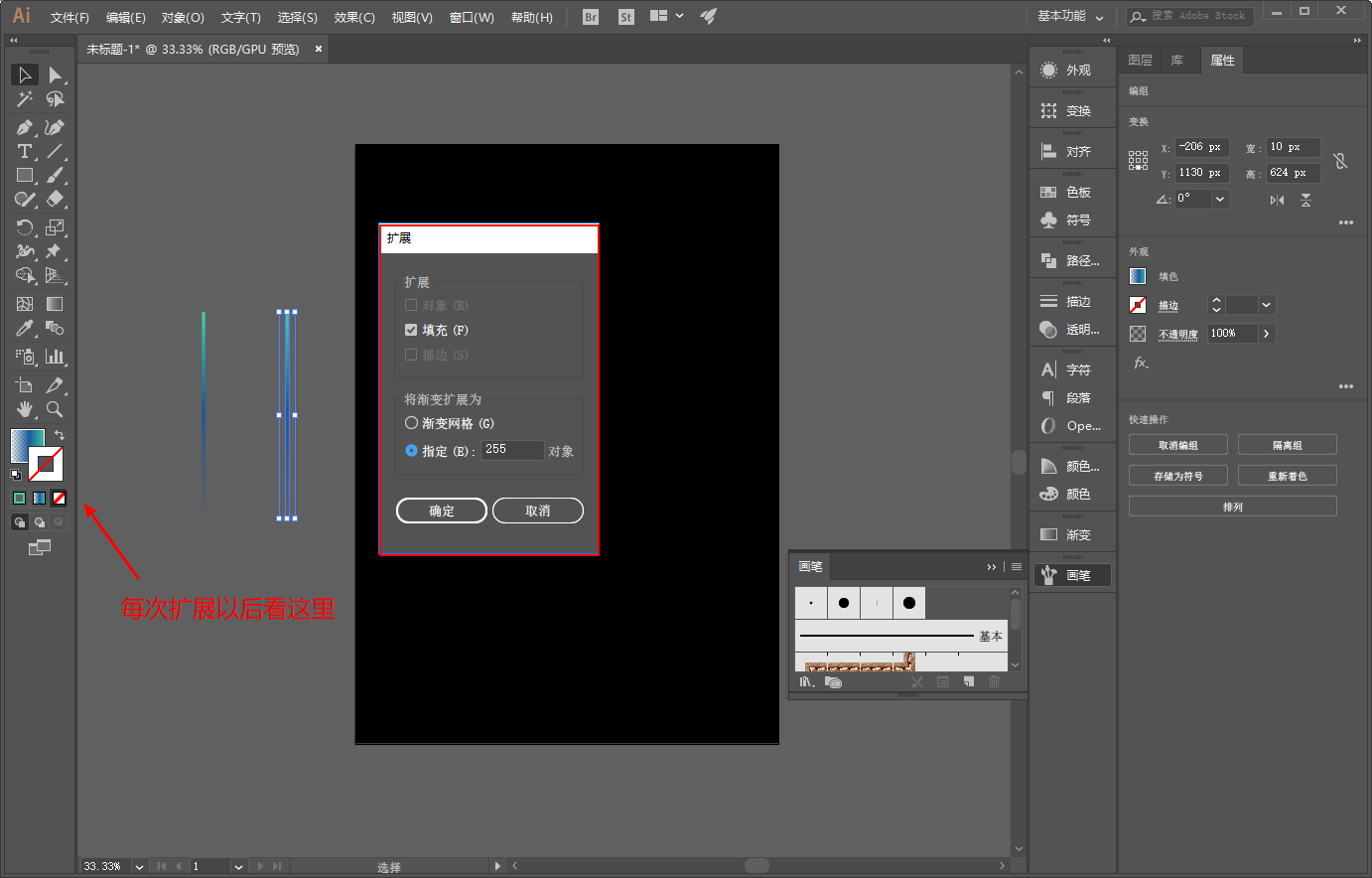This screenshot has width=1372, height=878.
Task: Select the Rectangle tool
Action: [25, 175]
